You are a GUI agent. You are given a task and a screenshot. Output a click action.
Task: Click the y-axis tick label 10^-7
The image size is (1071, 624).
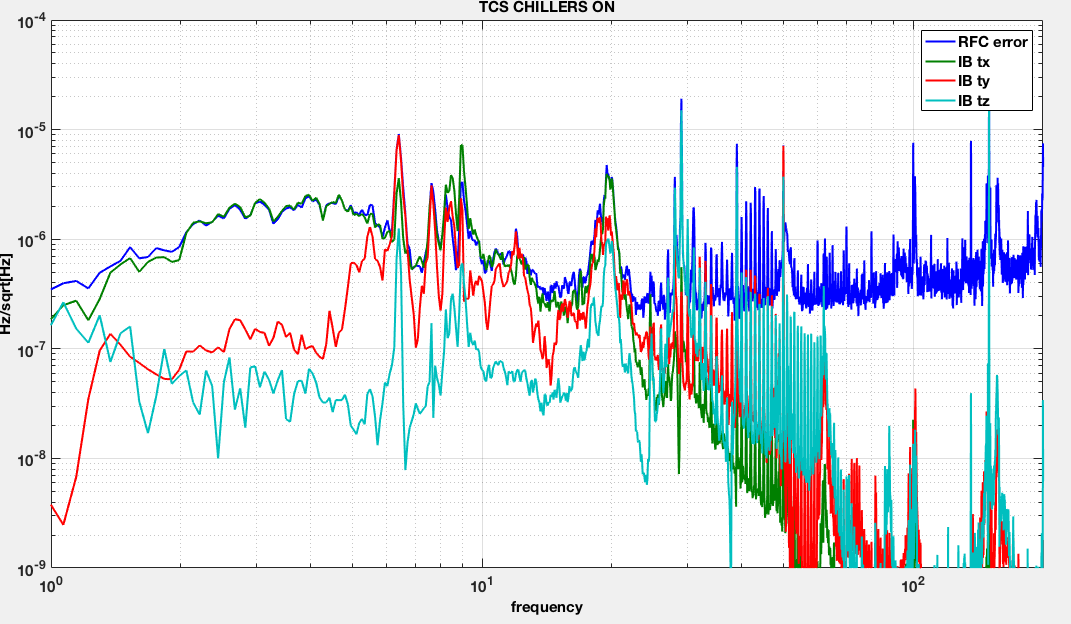pyautogui.click(x=31, y=350)
